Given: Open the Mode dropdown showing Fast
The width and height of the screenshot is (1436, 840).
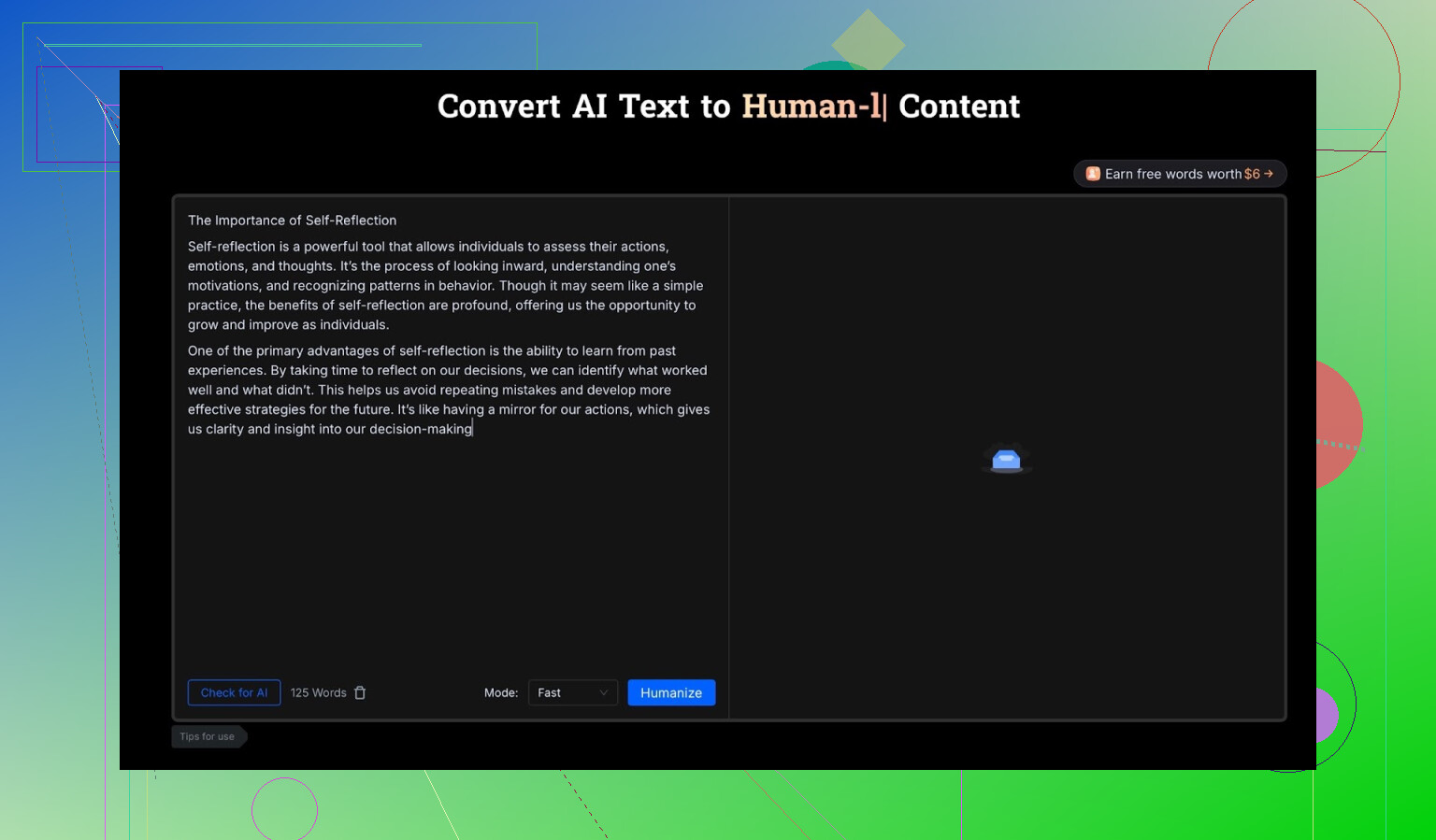Looking at the screenshot, I should (x=572, y=692).
